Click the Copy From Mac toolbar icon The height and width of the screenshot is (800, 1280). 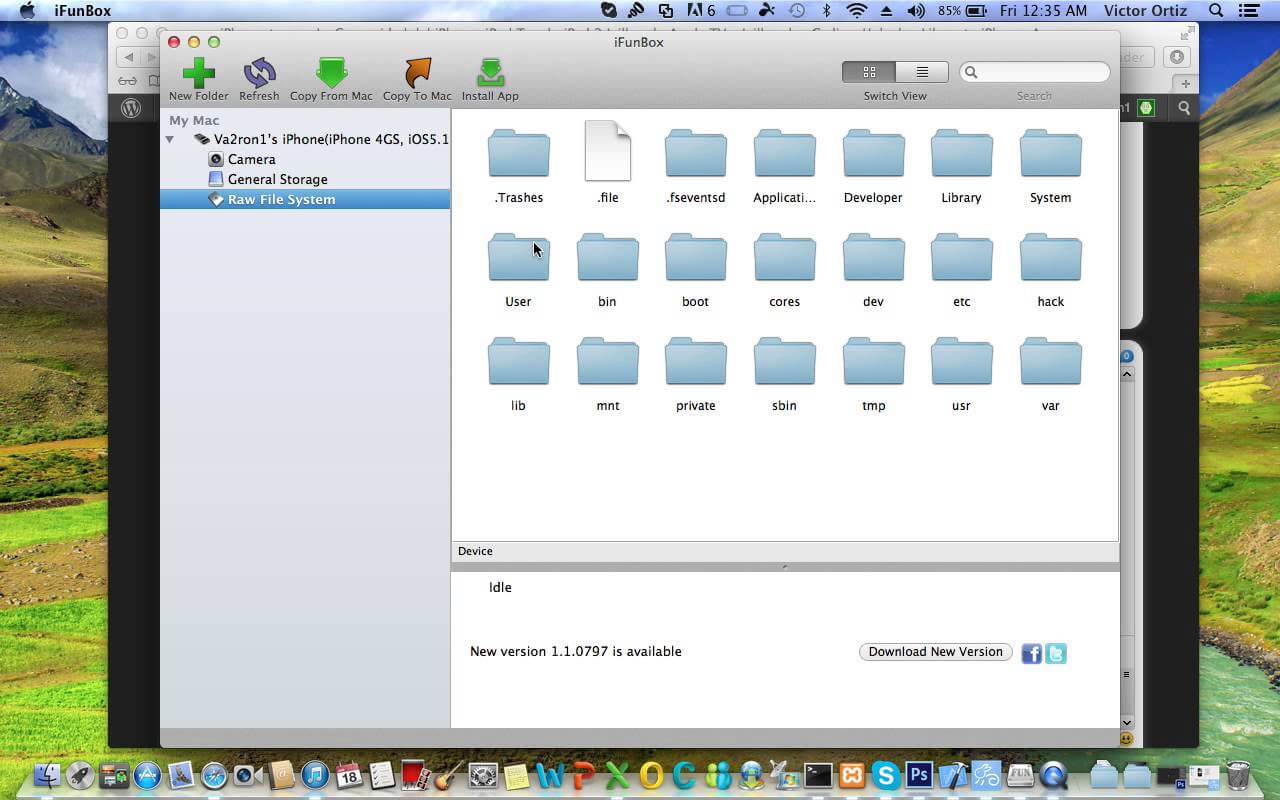click(331, 74)
